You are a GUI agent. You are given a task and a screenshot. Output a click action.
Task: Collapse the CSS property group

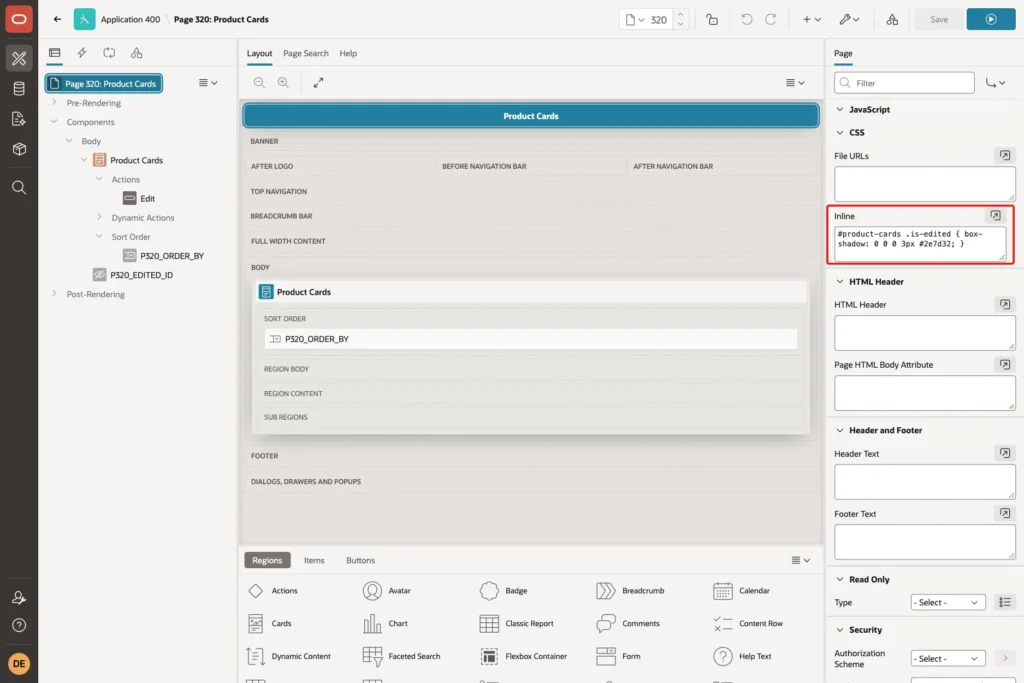(840, 132)
